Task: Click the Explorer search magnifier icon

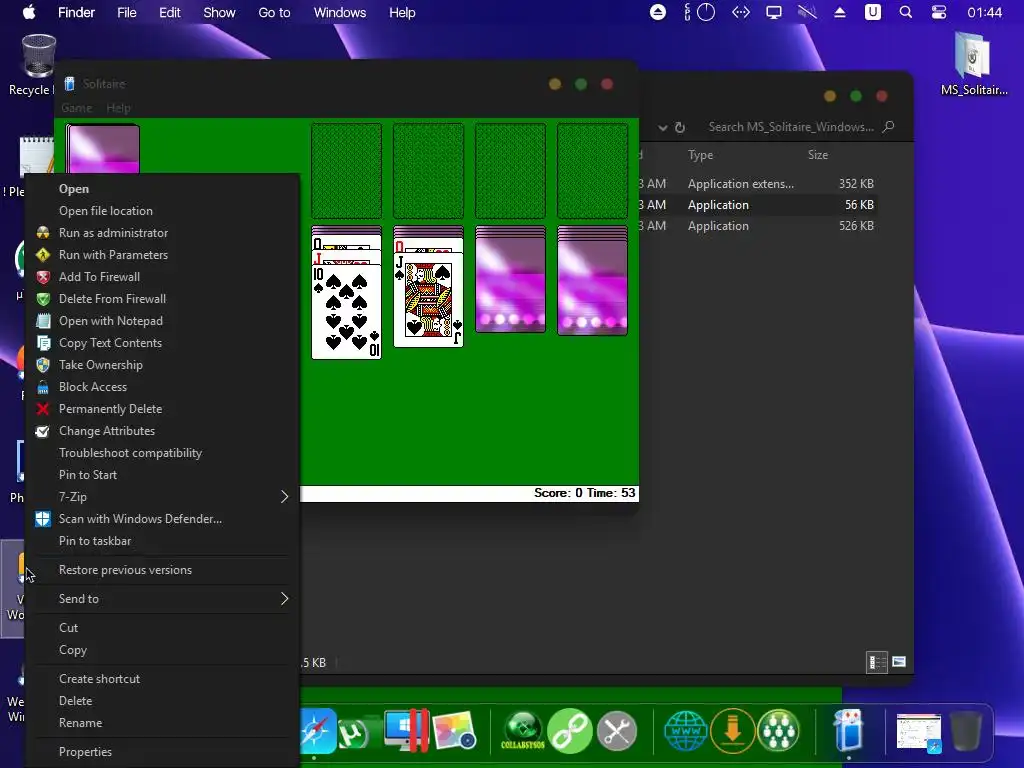Action: pyautogui.click(x=888, y=127)
